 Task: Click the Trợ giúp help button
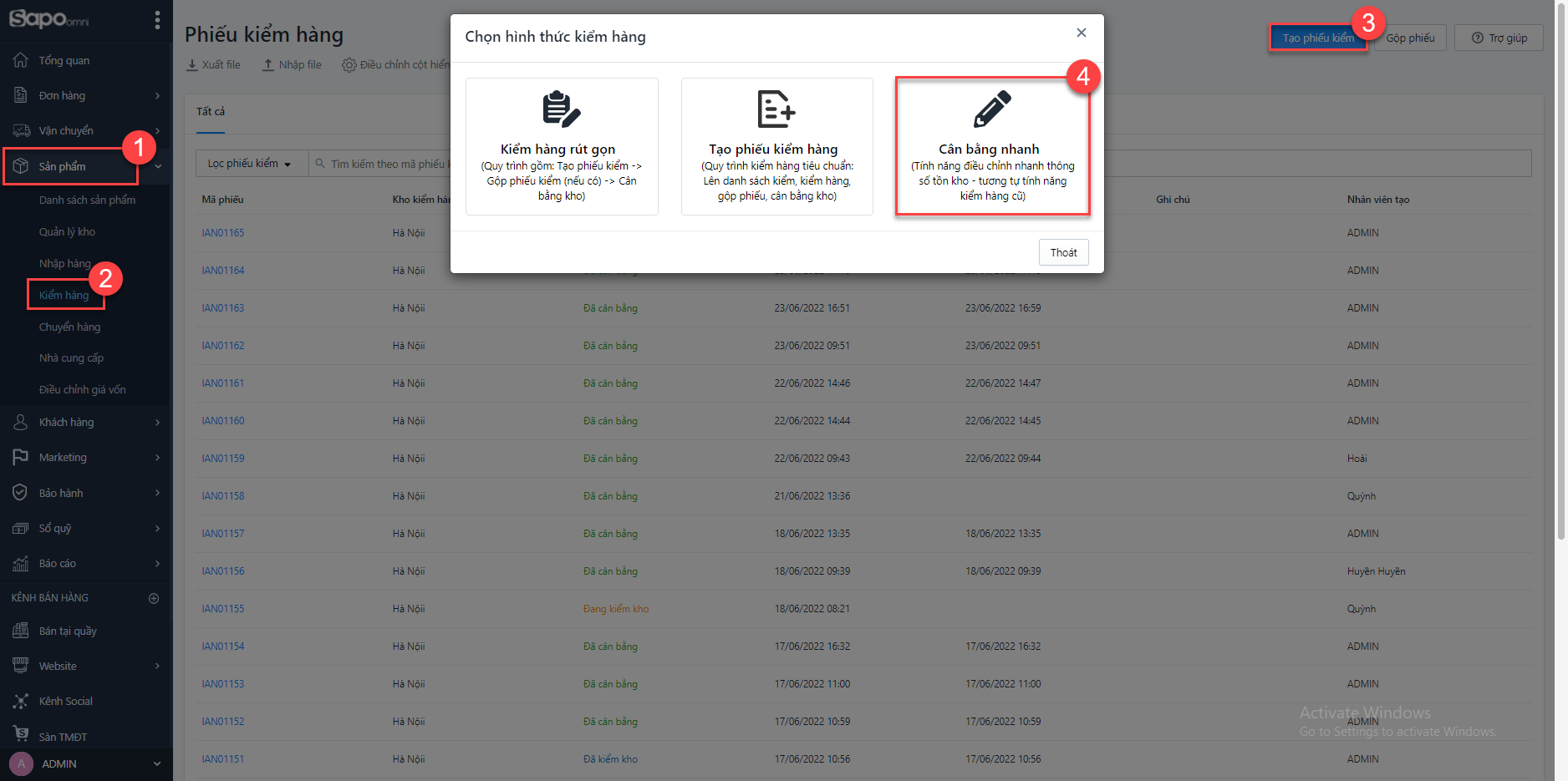pos(1499,38)
